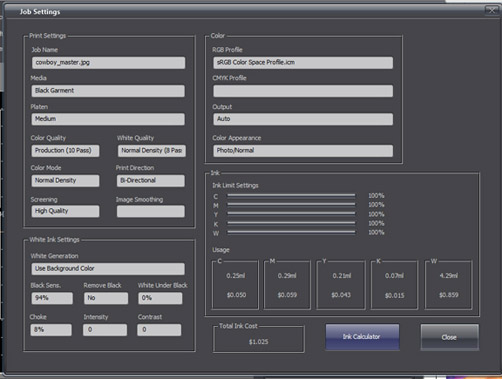This screenshot has width=502, height=379.
Task: Click the M ink cost $0.059
Action: point(287,295)
